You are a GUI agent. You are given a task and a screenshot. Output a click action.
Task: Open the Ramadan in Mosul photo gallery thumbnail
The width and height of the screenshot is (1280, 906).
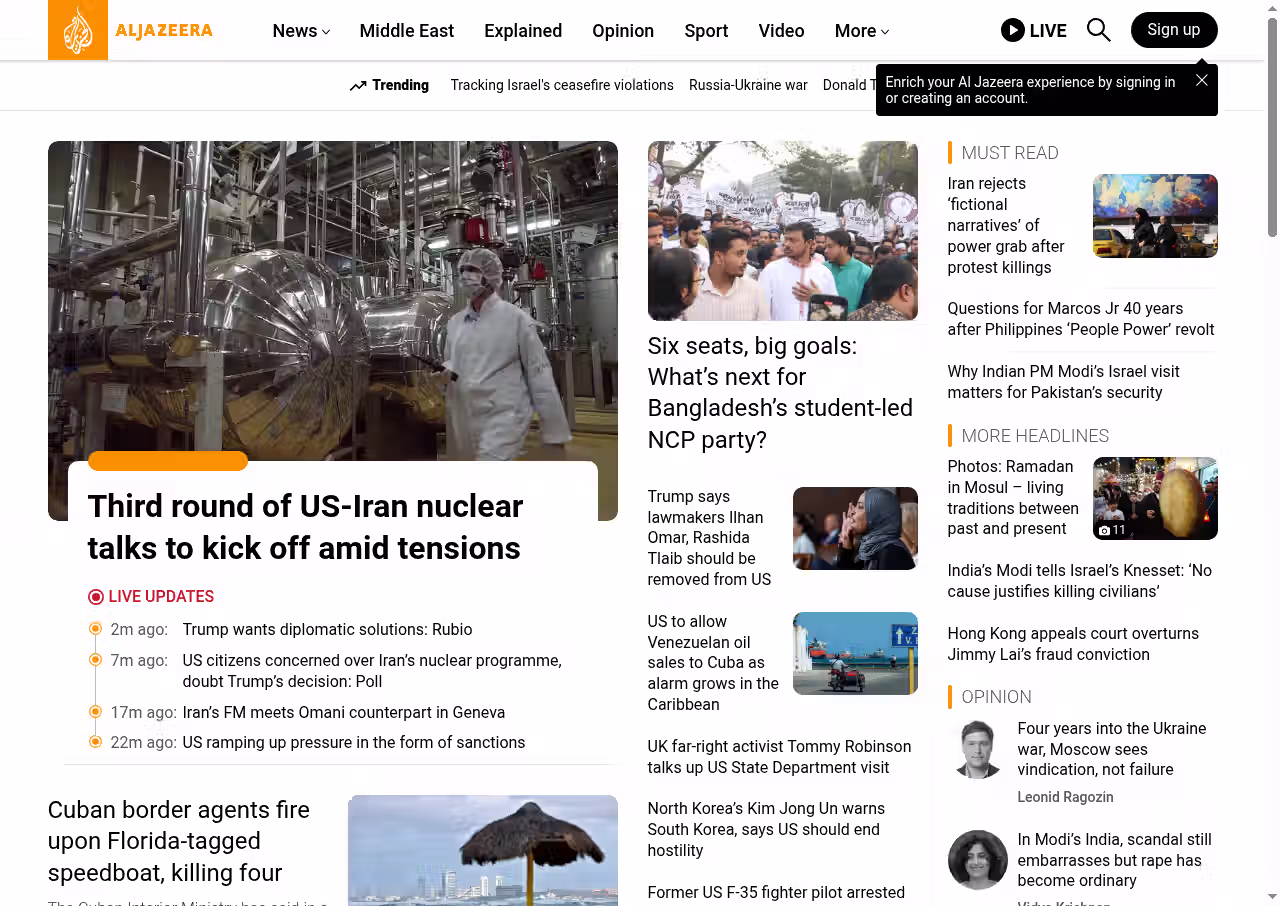pyautogui.click(x=1155, y=498)
